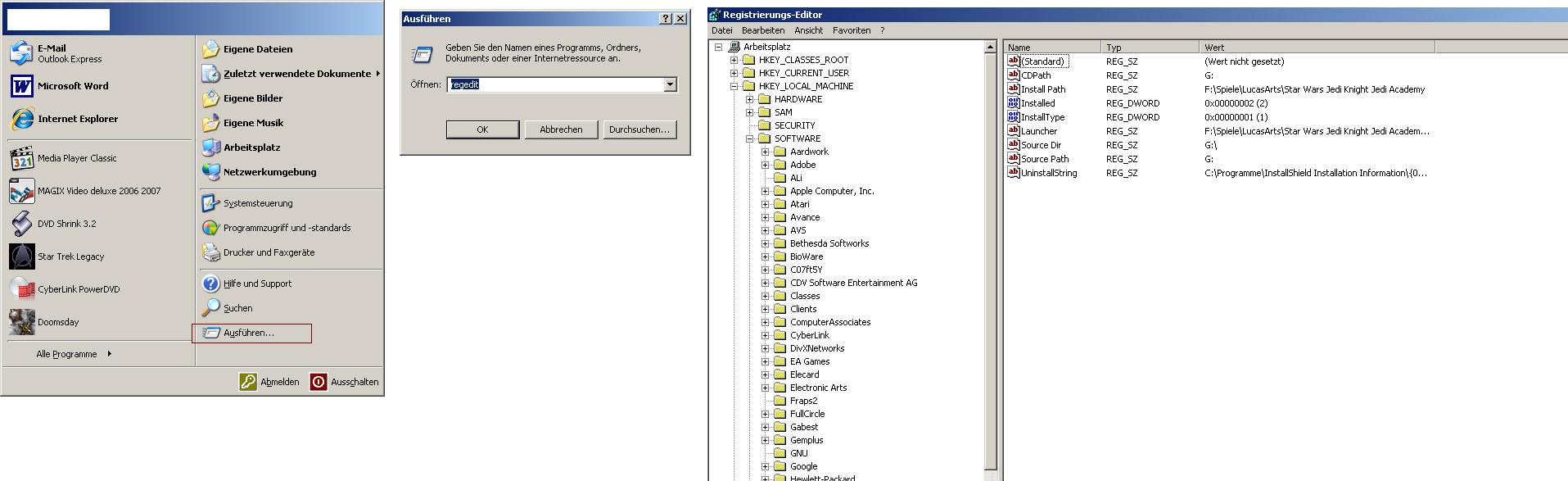Open the Bearbeiten menu
This screenshot has height=481, width=1568.
coord(763,30)
